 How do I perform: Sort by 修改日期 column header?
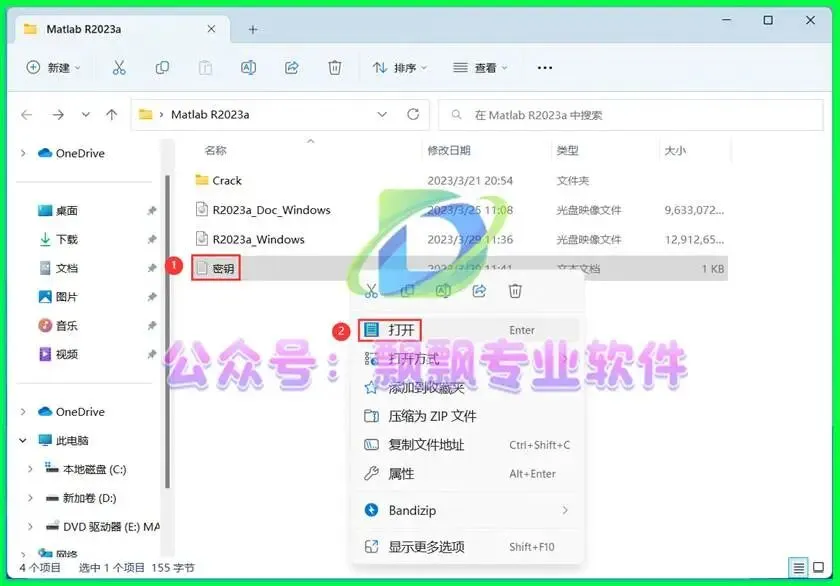click(449, 151)
